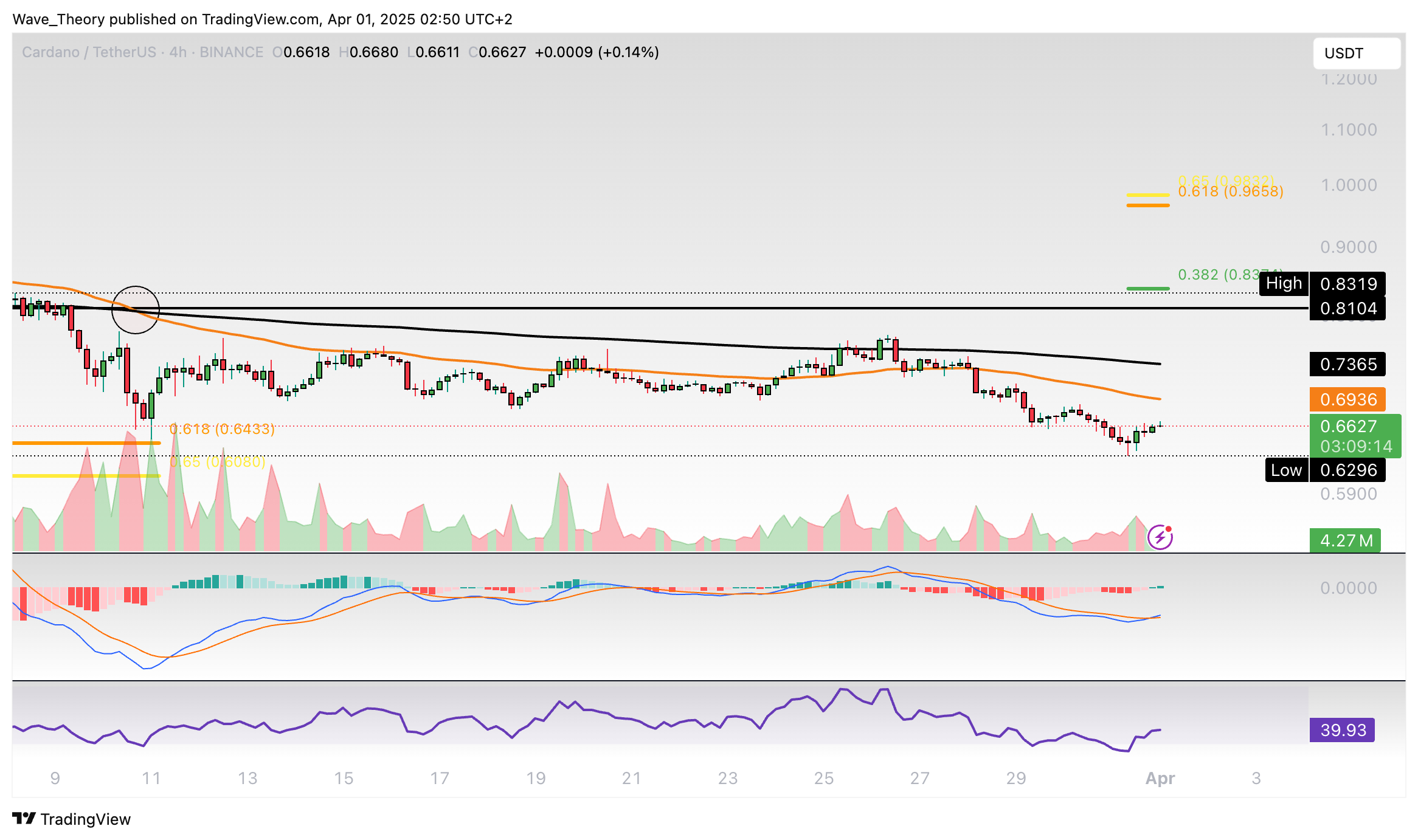Click the green 0.382 Fibonacci level line

1147,288
